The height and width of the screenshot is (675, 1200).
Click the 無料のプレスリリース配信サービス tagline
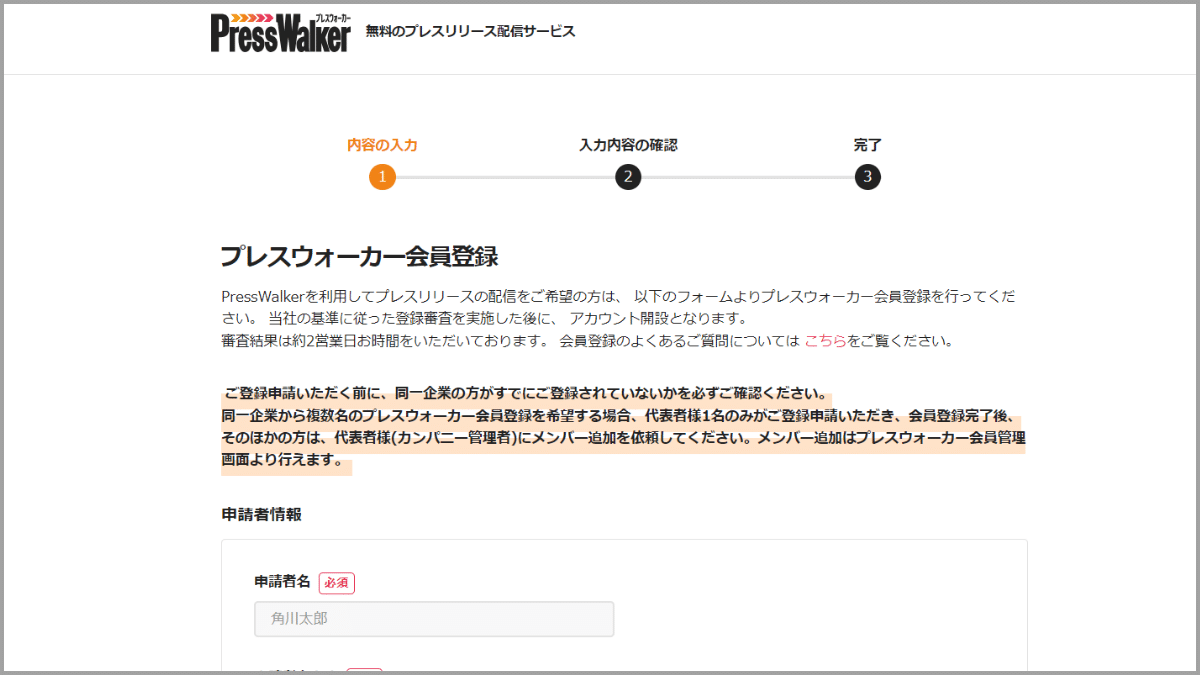point(469,30)
